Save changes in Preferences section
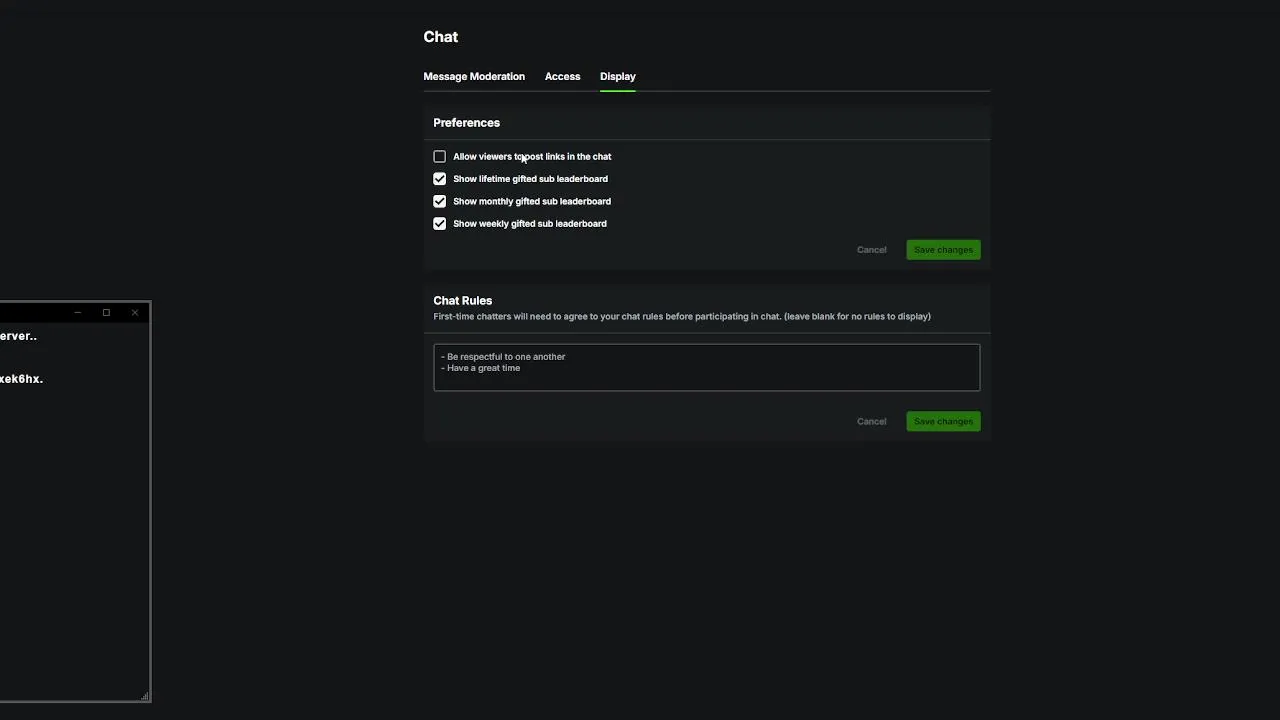 click(x=943, y=250)
